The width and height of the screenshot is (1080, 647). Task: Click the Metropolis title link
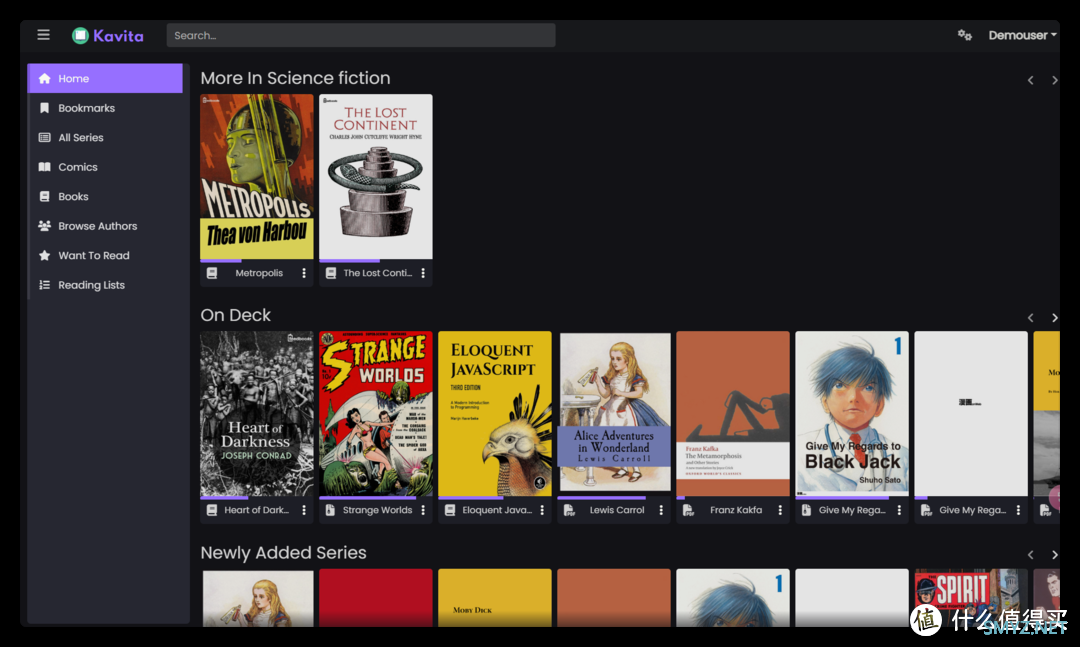pyautogui.click(x=259, y=274)
